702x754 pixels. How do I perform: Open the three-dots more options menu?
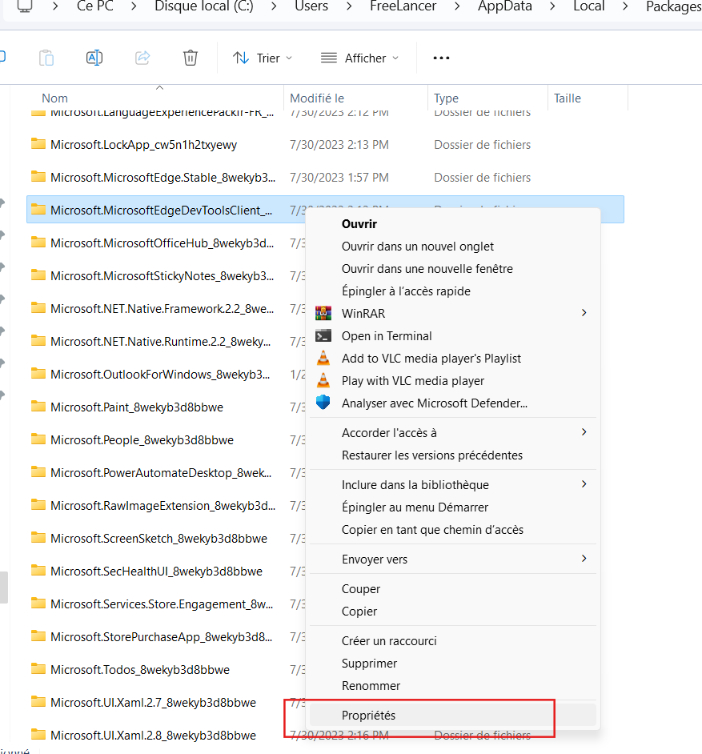[x=441, y=58]
